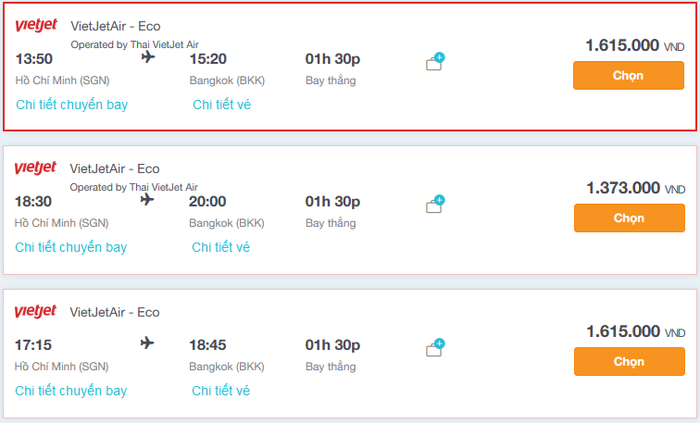Click the airplane icon on the 17:15 flight
The width and height of the screenshot is (700, 423).
click(x=147, y=343)
